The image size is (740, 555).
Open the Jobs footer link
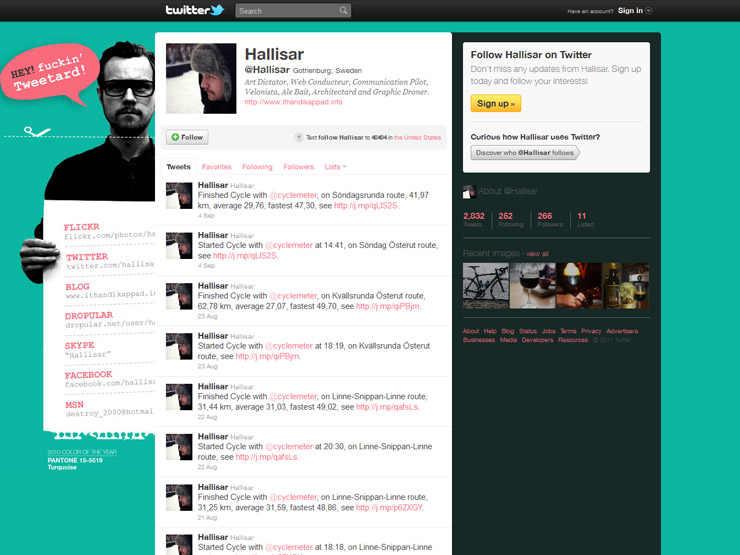pyautogui.click(x=548, y=331)
